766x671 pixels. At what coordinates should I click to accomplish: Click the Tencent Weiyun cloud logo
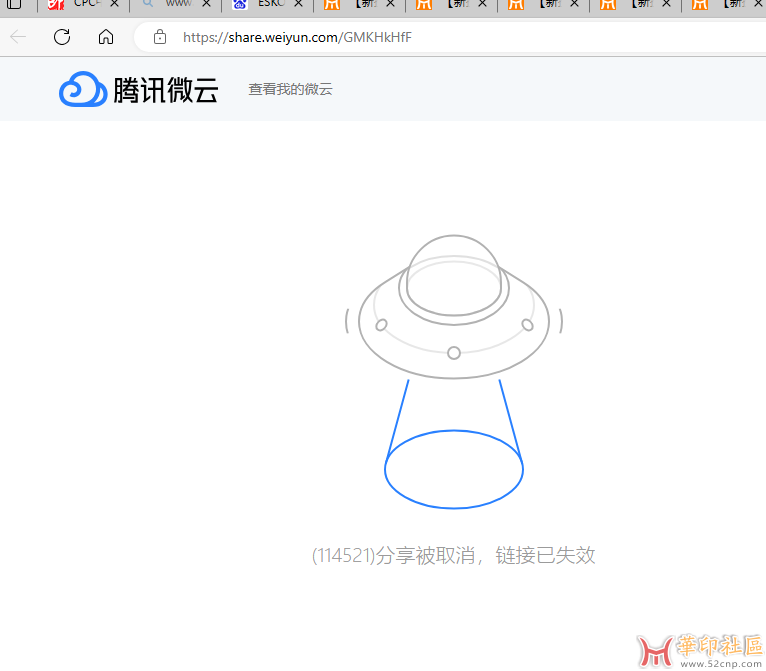[x=83, y=89]
